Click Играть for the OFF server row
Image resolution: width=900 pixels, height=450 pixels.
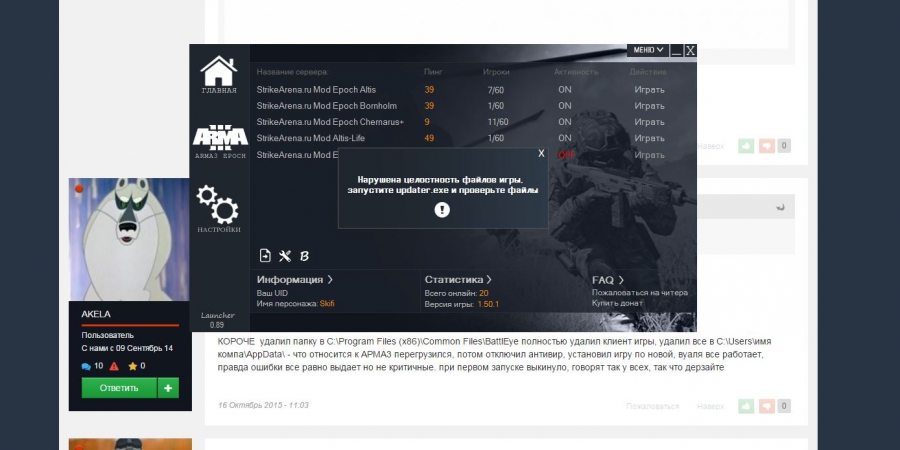tap(649, 154)
